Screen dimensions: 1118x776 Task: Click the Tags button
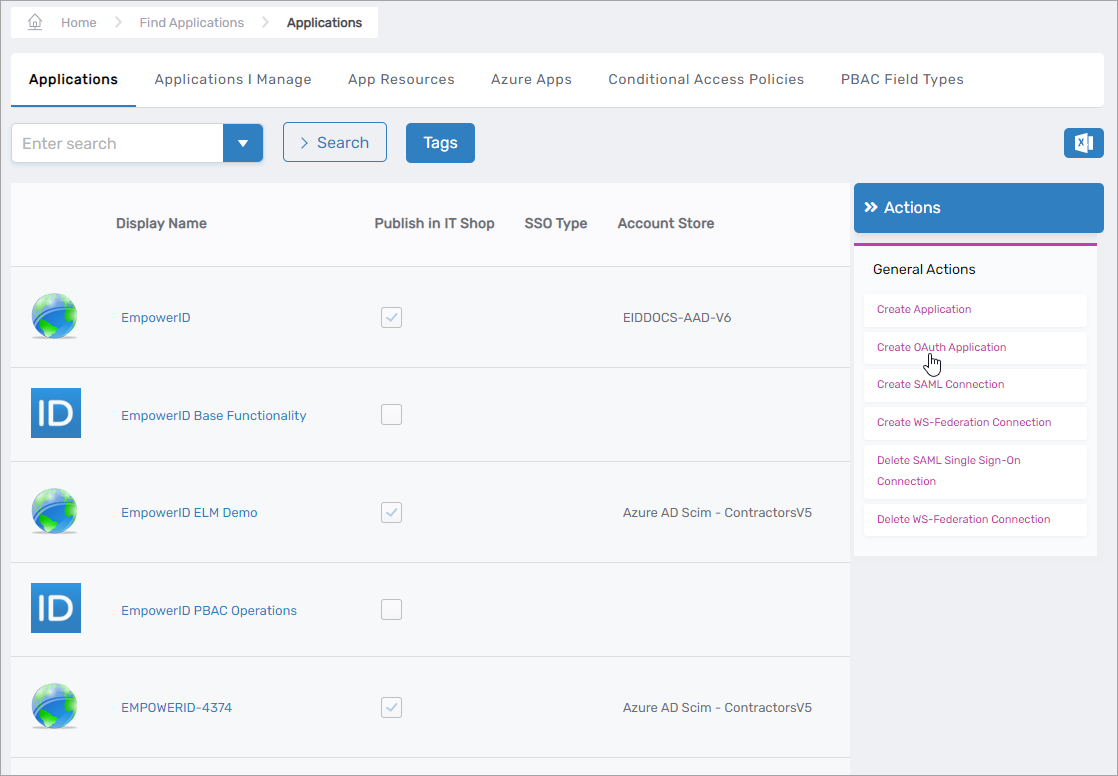pyautogui.click(x=440, y=143)
